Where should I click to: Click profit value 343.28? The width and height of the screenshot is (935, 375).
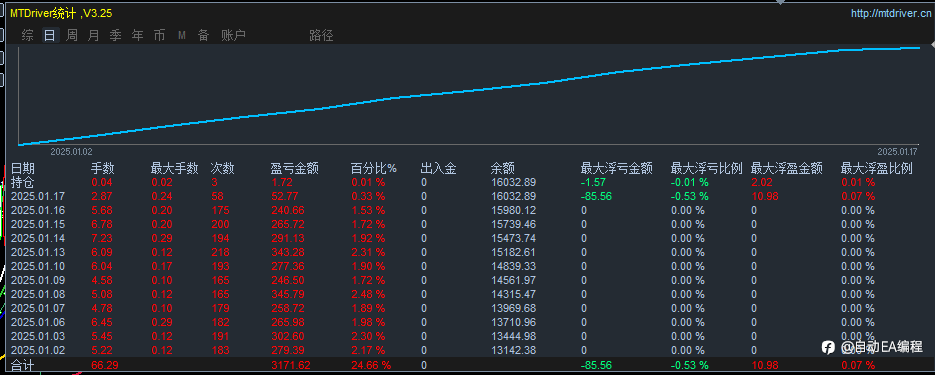[x=287, y=252]
